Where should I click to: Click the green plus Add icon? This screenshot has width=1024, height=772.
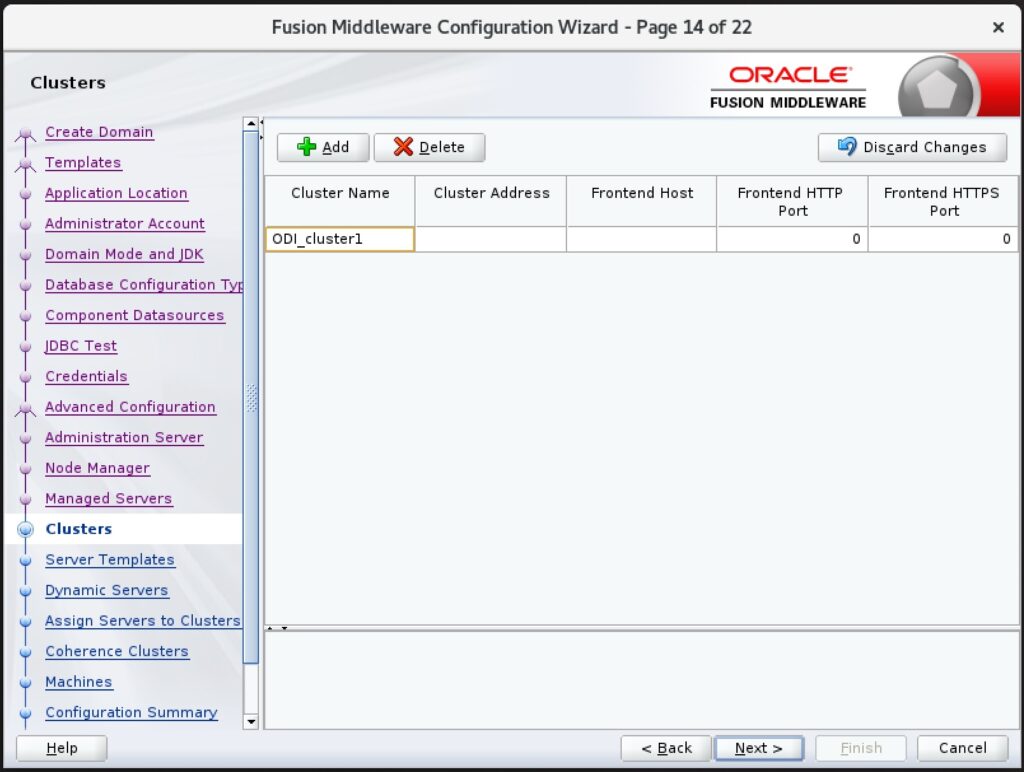306,147
